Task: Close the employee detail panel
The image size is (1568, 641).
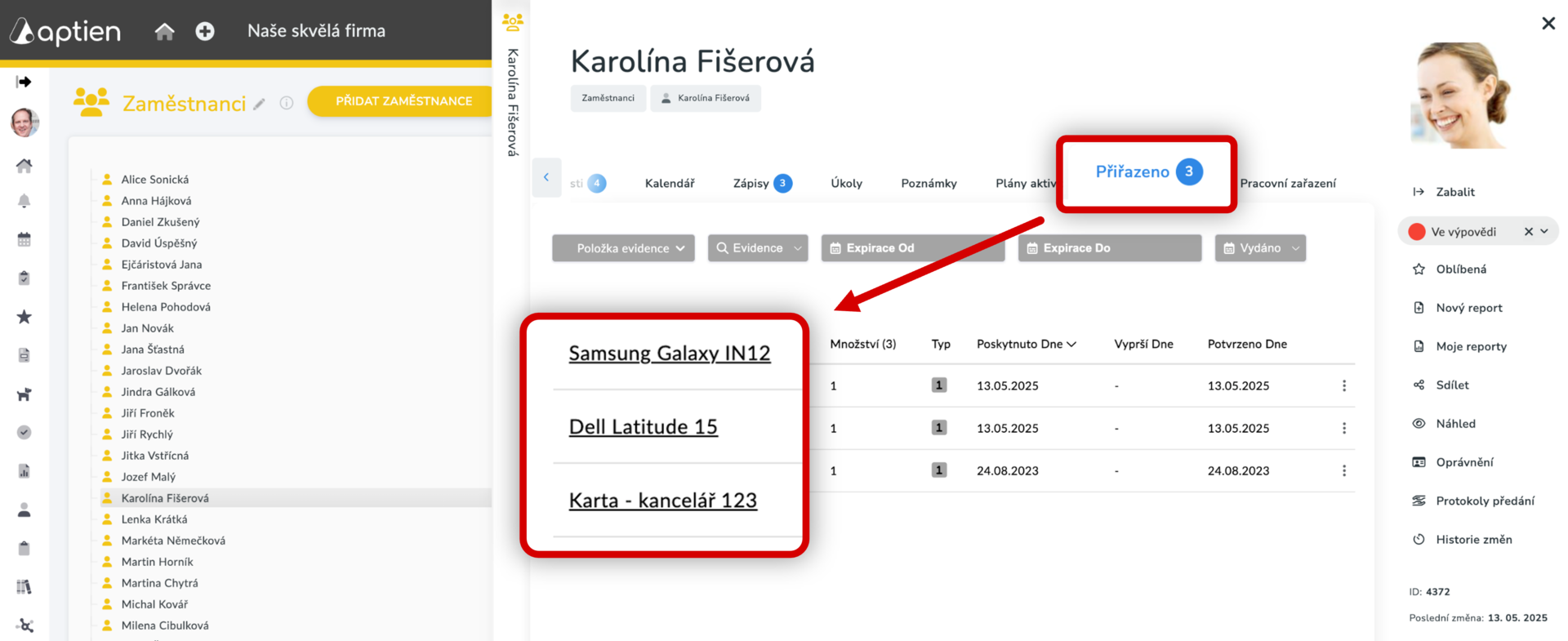Action: (1548, 24)
